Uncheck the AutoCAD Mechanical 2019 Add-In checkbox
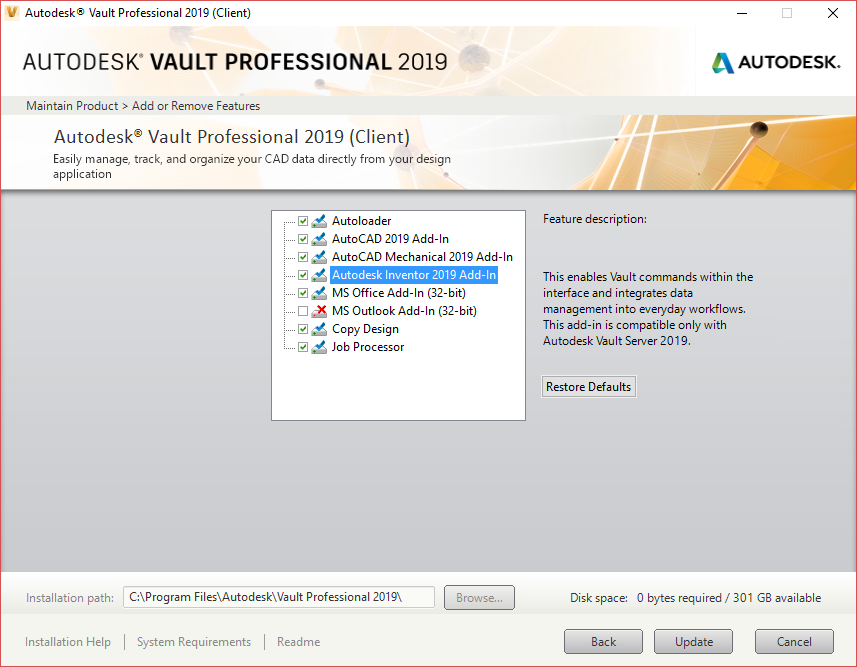857x667 pixels. (x=303, y=257)
